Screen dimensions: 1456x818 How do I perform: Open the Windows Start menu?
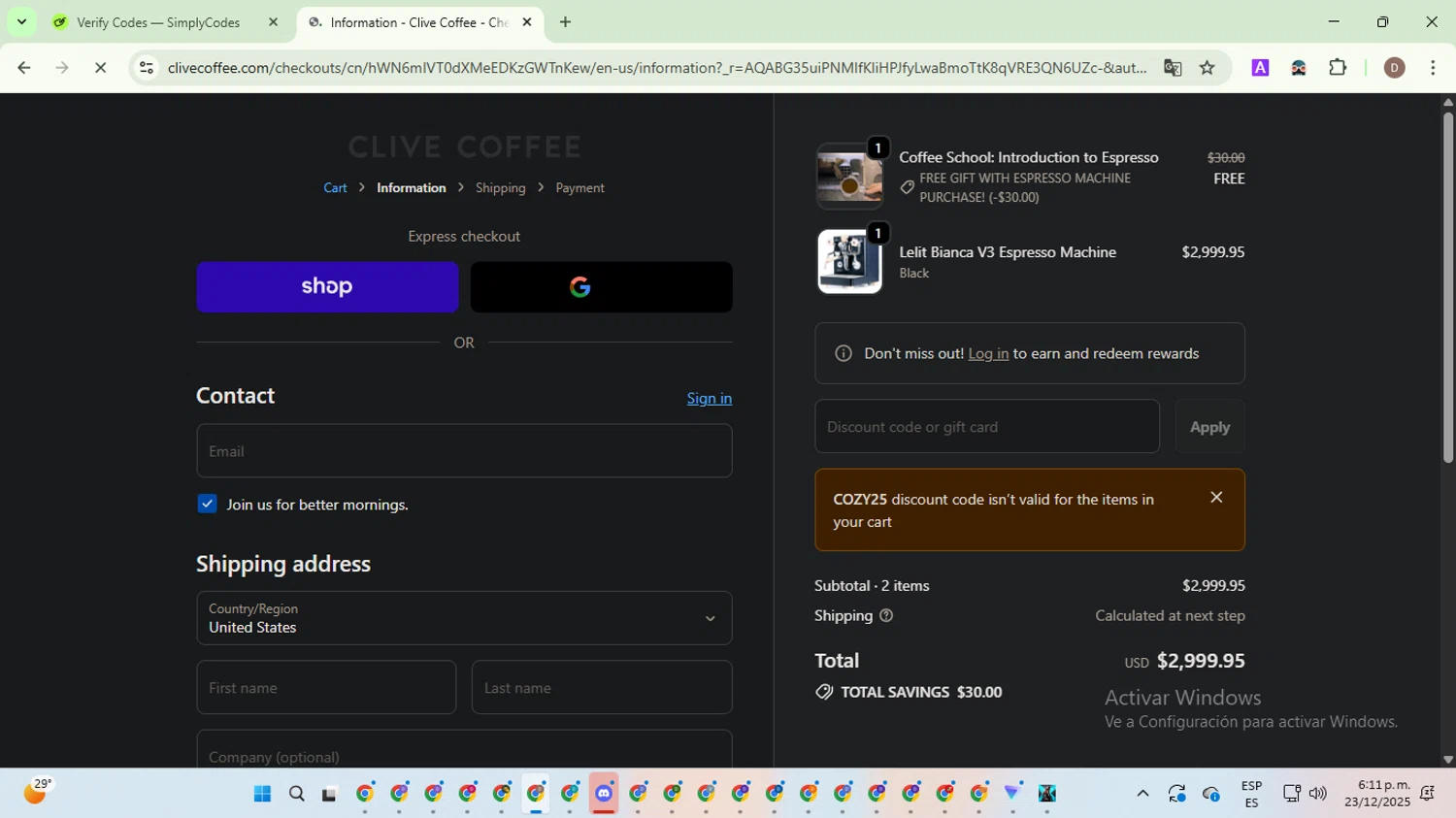pos(262,794)
